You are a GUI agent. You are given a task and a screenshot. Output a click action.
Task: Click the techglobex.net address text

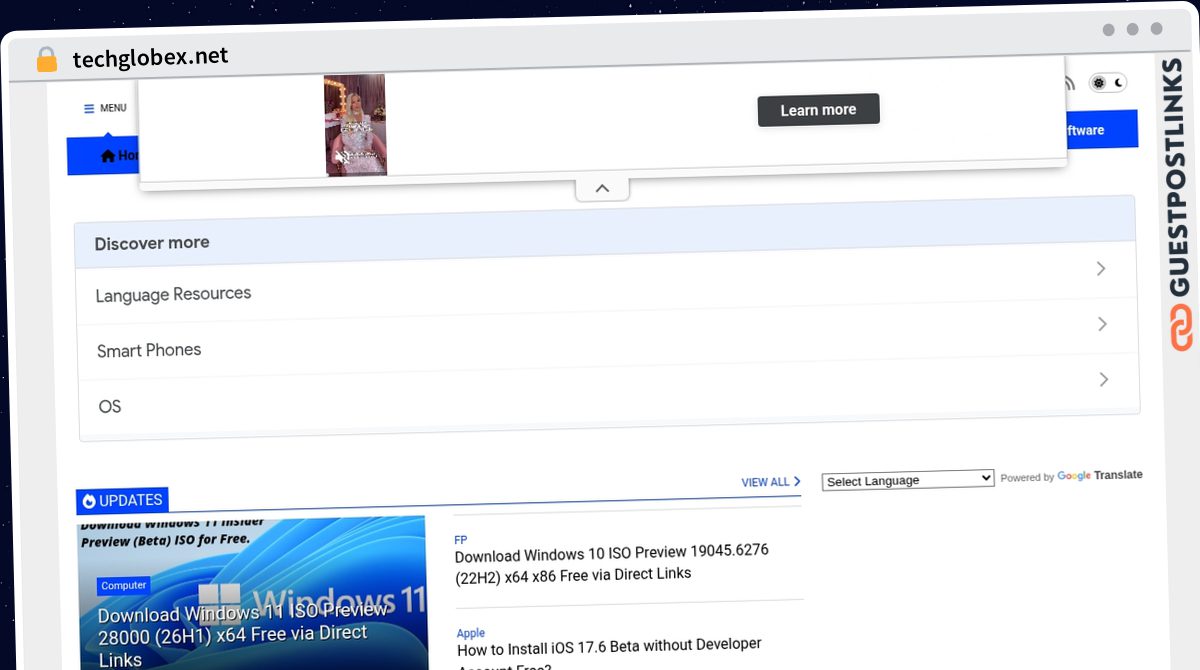(x=150, y=57)
